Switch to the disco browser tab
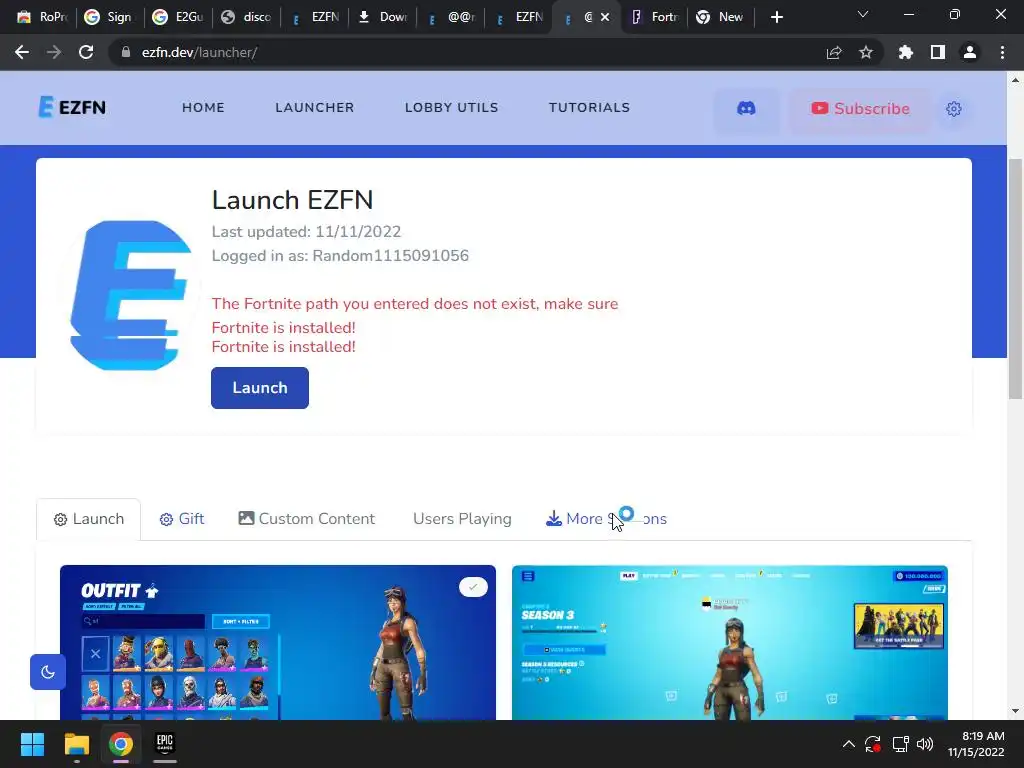 point(245,17)
